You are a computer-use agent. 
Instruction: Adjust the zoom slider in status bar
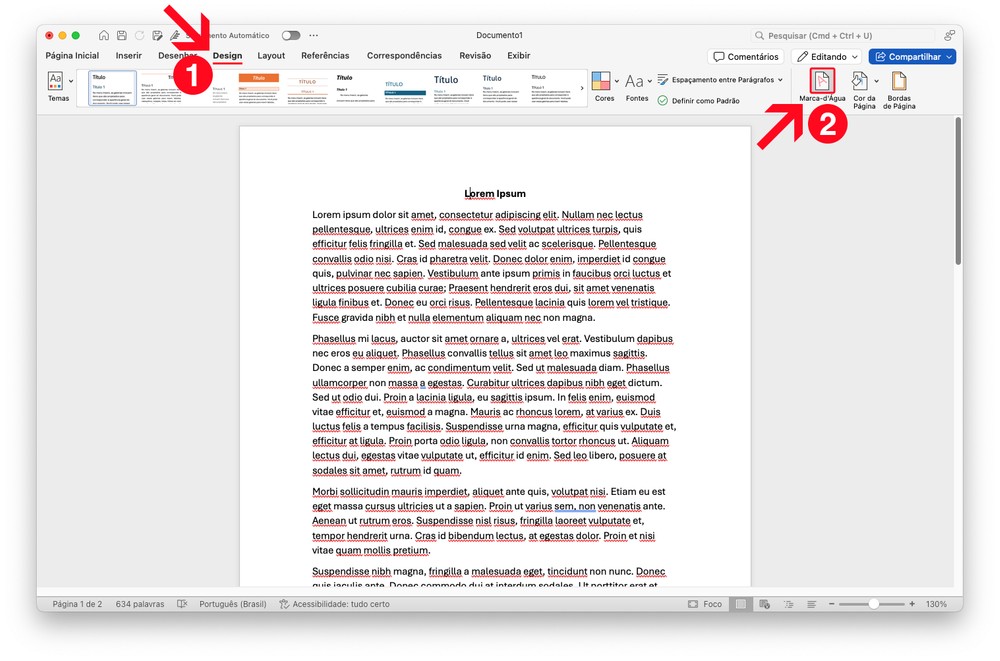click(873, 604)
